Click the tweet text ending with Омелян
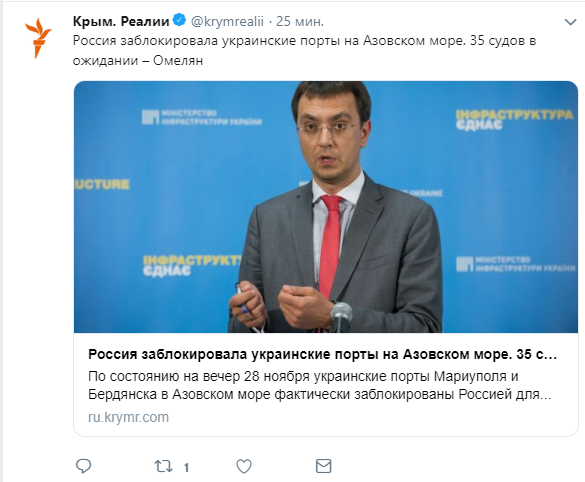The image size is (585, 482). point(304,50)
